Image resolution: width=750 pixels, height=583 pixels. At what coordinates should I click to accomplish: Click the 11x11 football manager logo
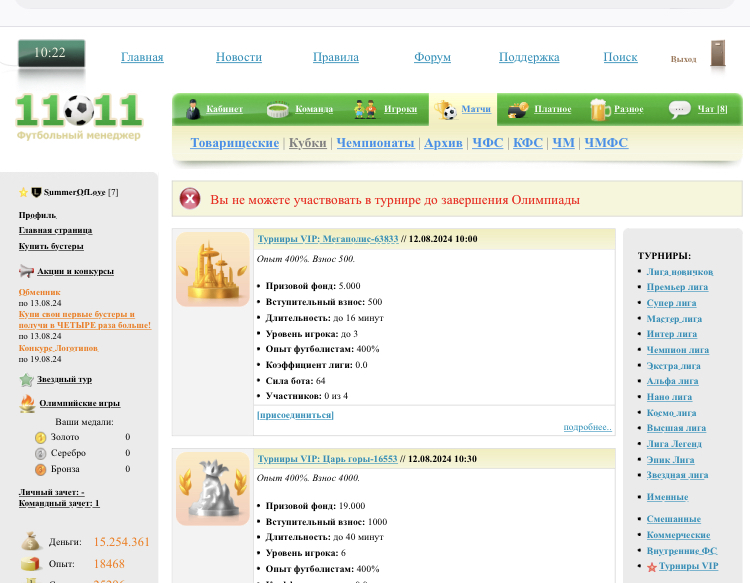79,116
